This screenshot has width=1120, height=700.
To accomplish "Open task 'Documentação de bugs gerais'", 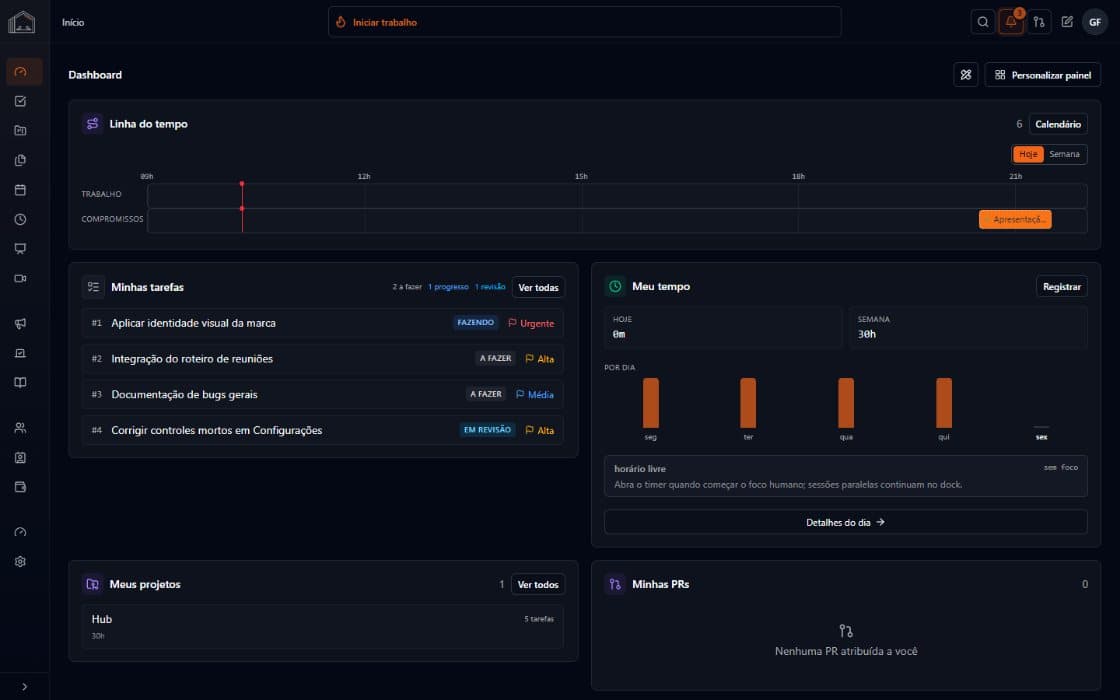I will pos(323,394).
